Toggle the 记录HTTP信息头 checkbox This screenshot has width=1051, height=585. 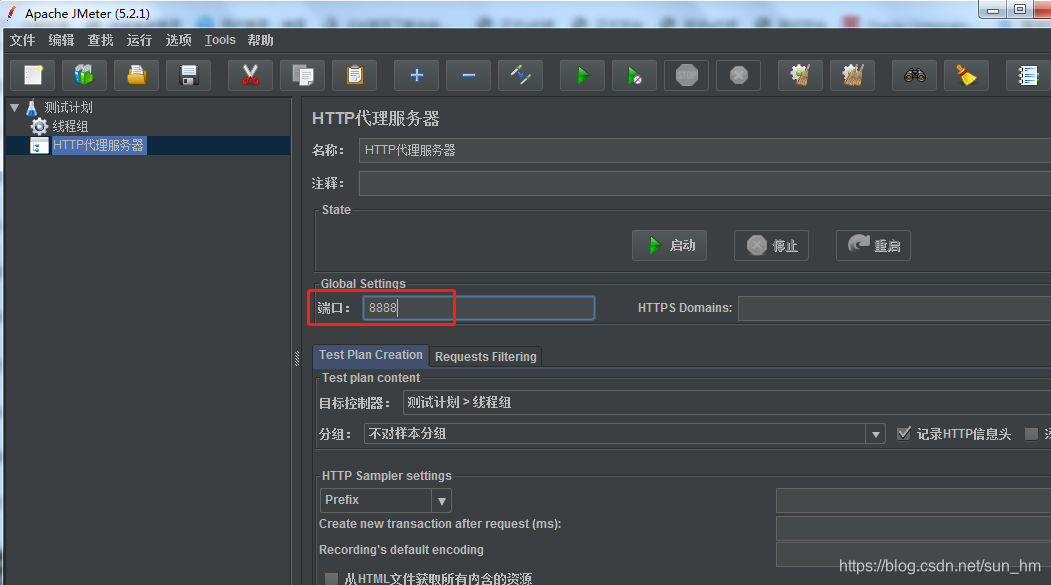(904, 434)
